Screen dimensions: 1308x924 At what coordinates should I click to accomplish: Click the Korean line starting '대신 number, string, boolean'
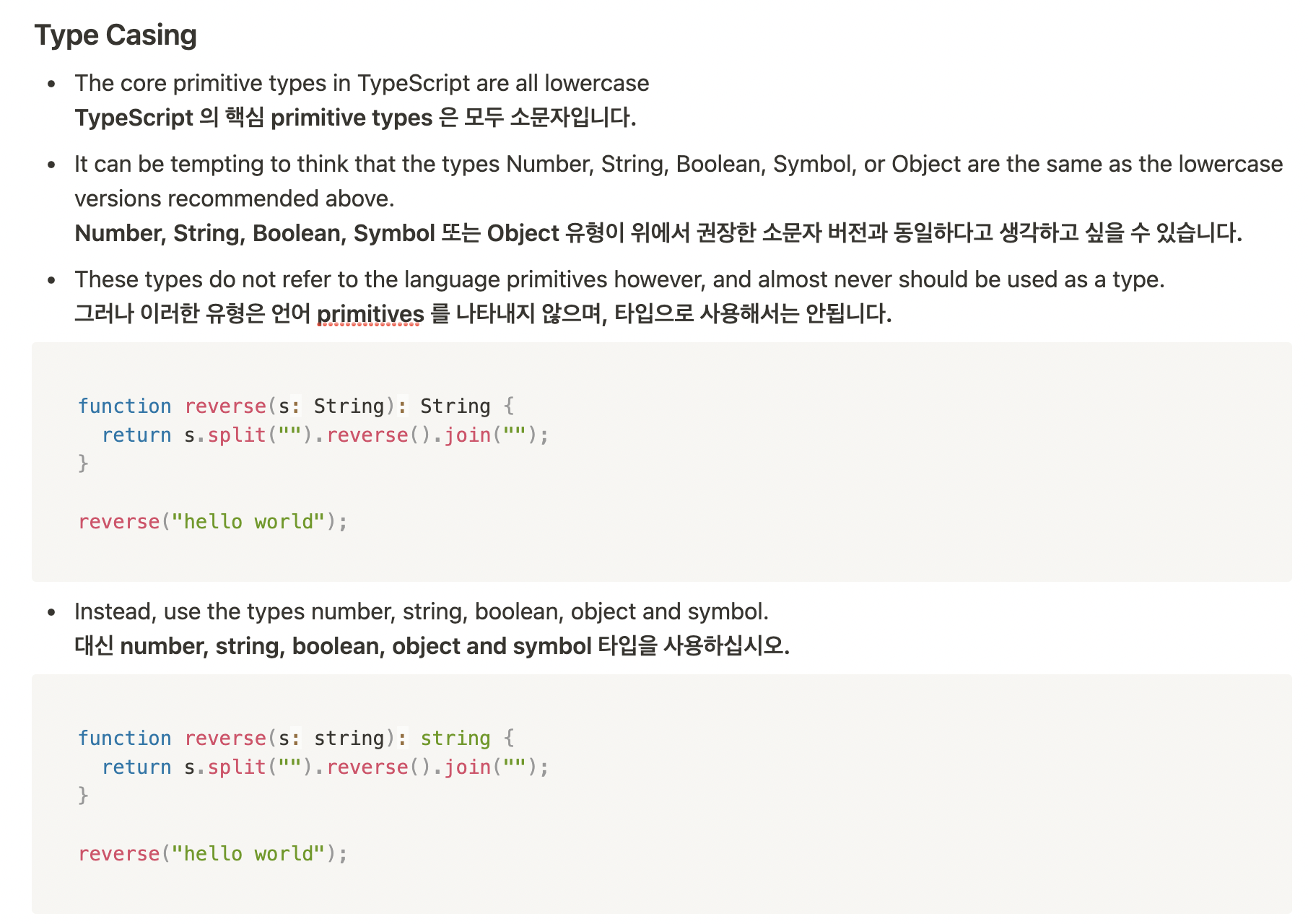tap(432, 646)
